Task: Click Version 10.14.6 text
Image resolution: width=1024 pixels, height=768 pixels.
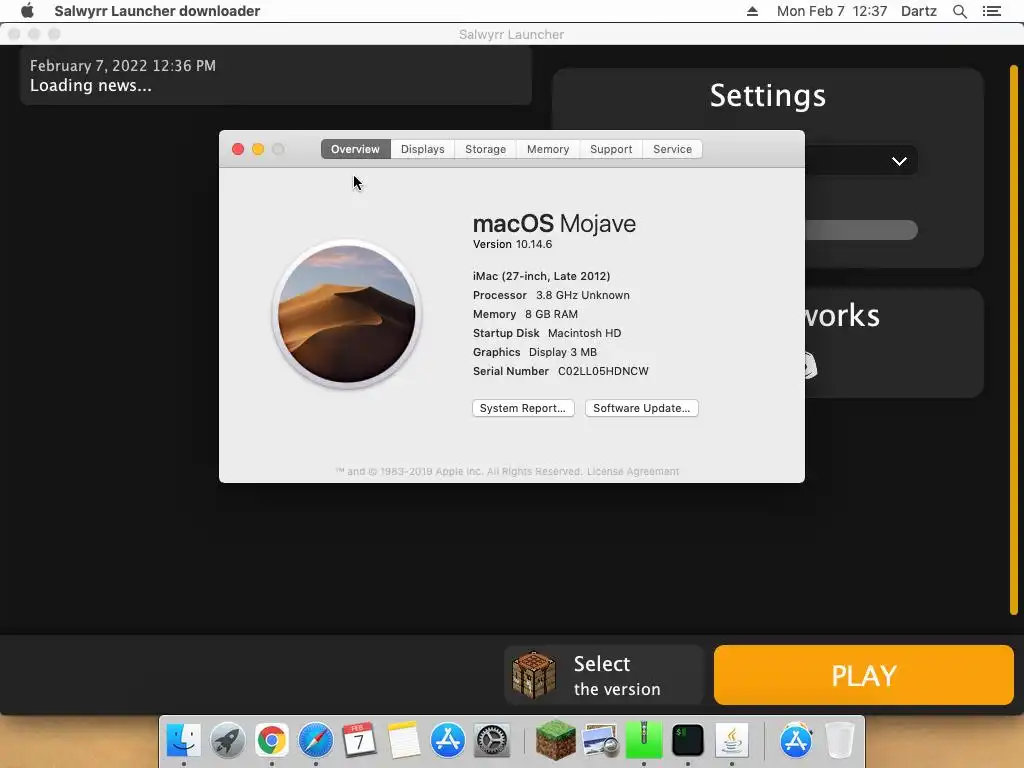Action: (513, 244)
